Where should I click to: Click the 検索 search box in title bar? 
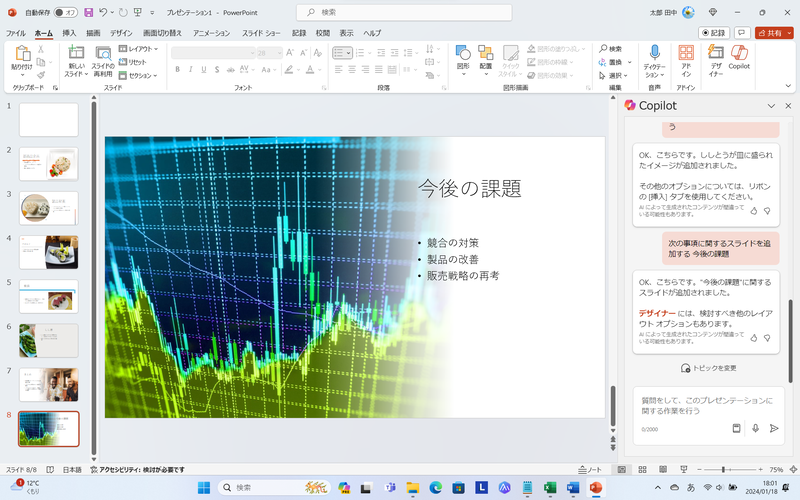click(404, 12)
